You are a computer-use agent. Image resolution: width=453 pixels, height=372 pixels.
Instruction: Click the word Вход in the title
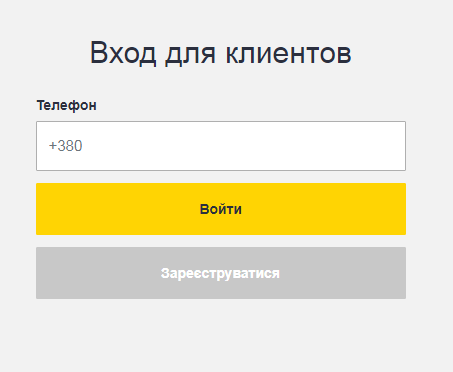[123, 53]
